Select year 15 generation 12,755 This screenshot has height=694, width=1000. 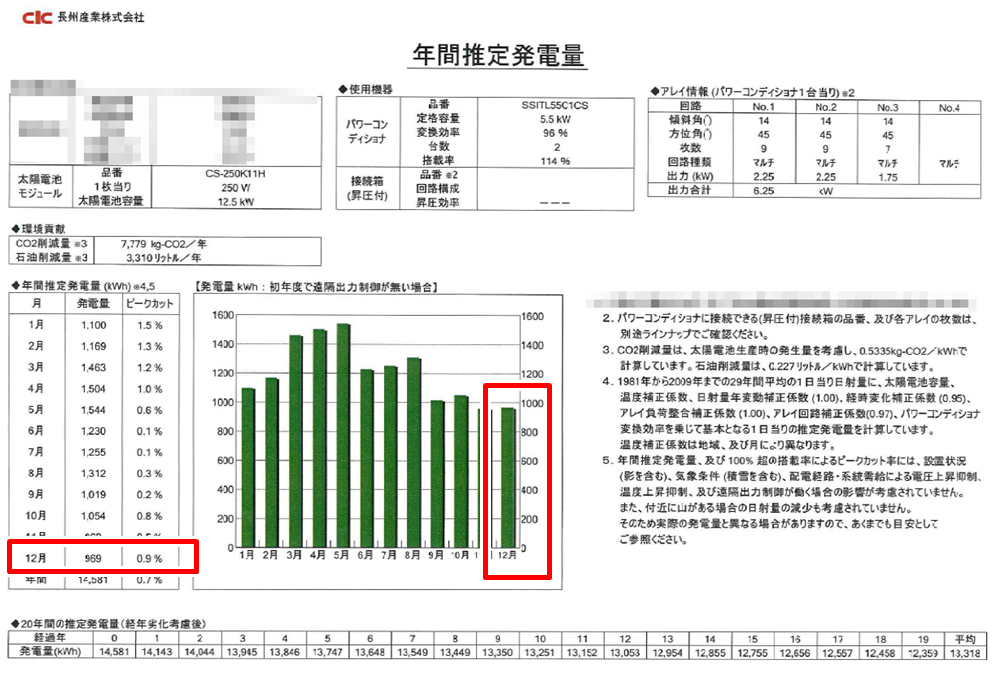click(753, 653)
